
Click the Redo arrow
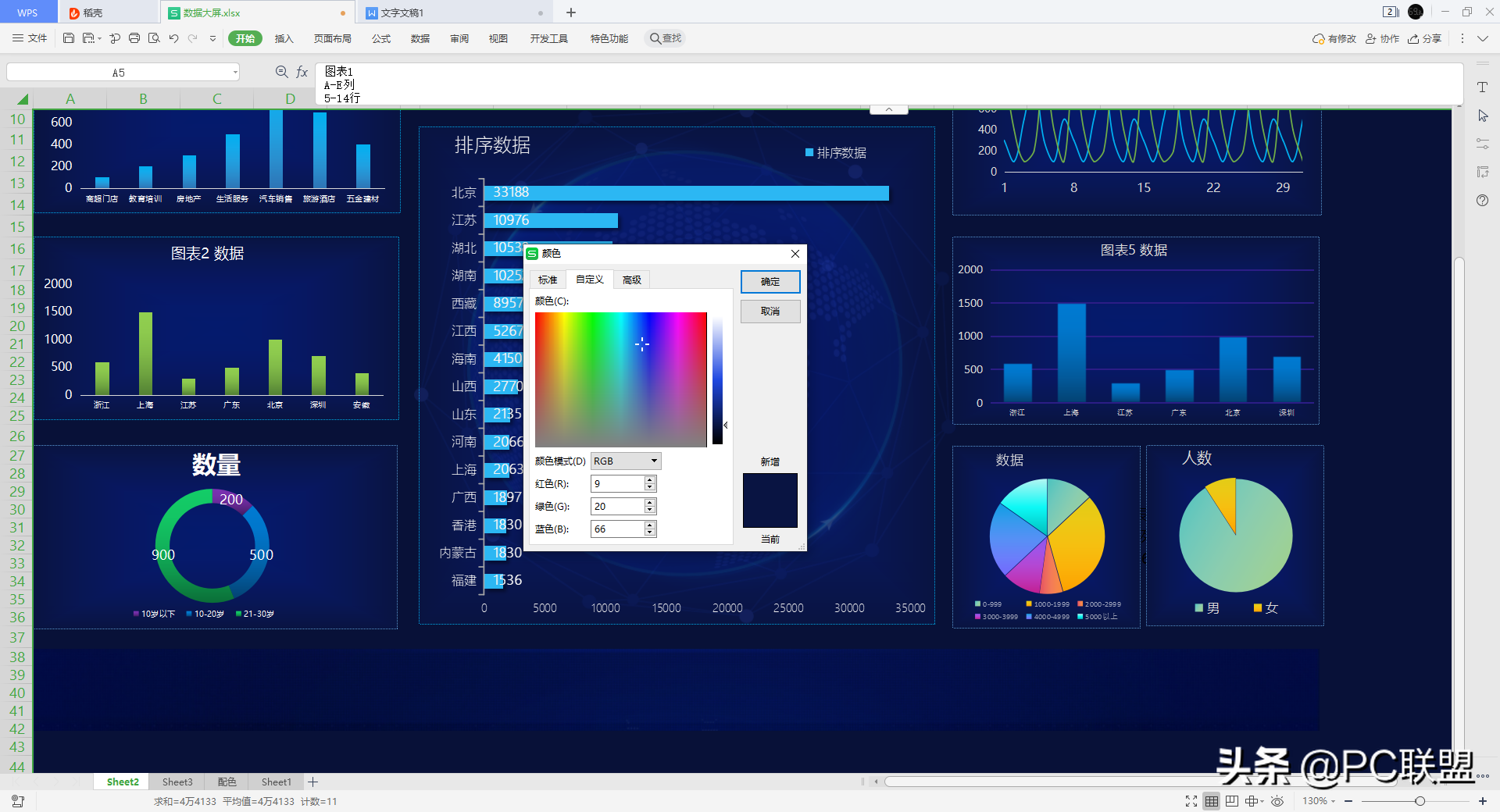pyautogui.click(x=192, y=38)
